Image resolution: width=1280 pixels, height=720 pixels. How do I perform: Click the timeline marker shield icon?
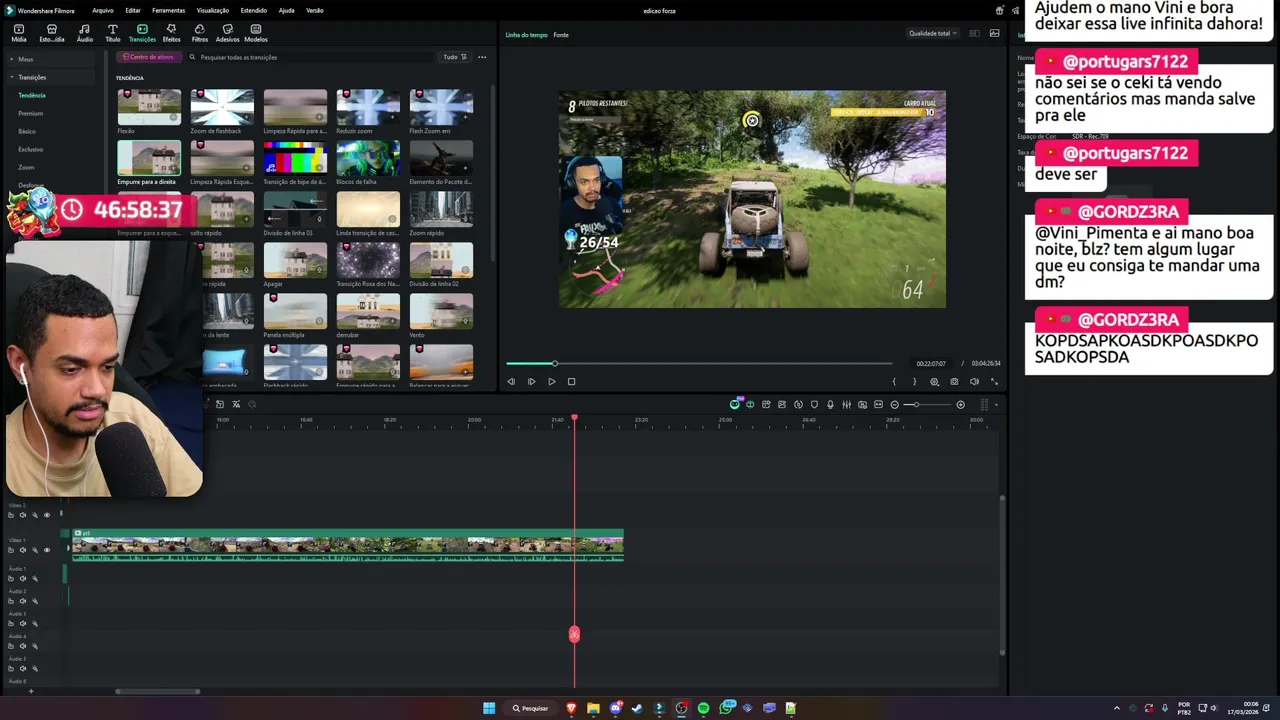pyautogui.click(x=814, y=404)
